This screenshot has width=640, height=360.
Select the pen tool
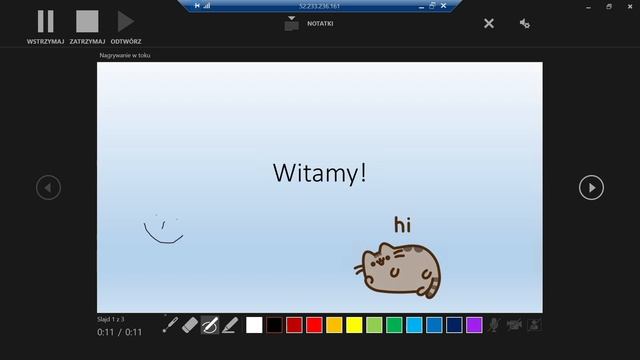pos(210,325)
